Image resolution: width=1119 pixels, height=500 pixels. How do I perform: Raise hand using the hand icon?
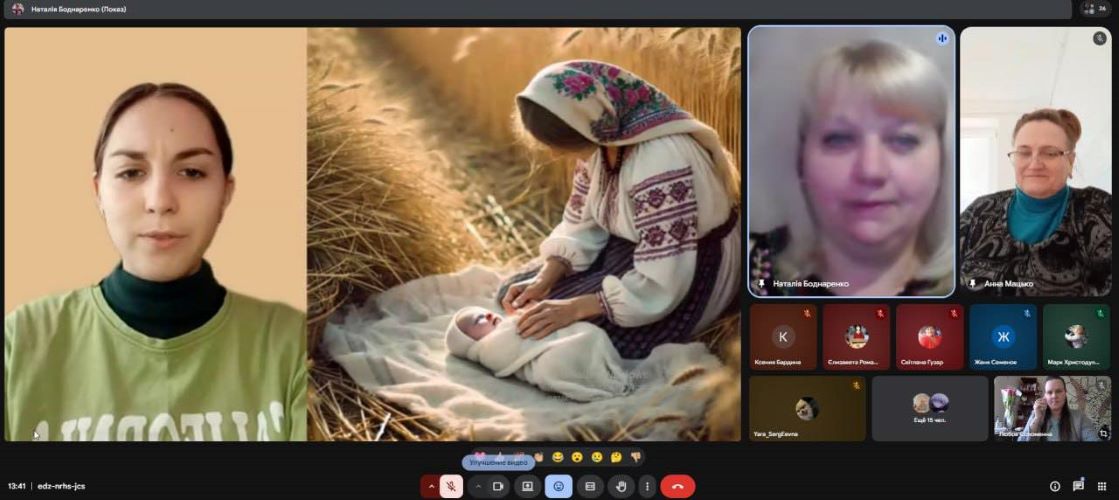[620, 487]
